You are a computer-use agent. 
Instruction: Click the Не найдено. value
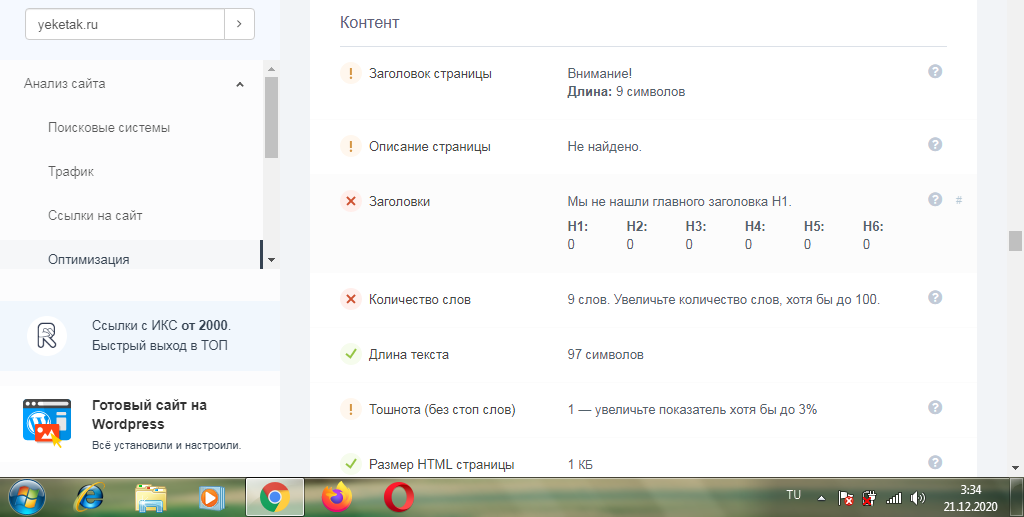pyautogui.click(x=605, y=146)
